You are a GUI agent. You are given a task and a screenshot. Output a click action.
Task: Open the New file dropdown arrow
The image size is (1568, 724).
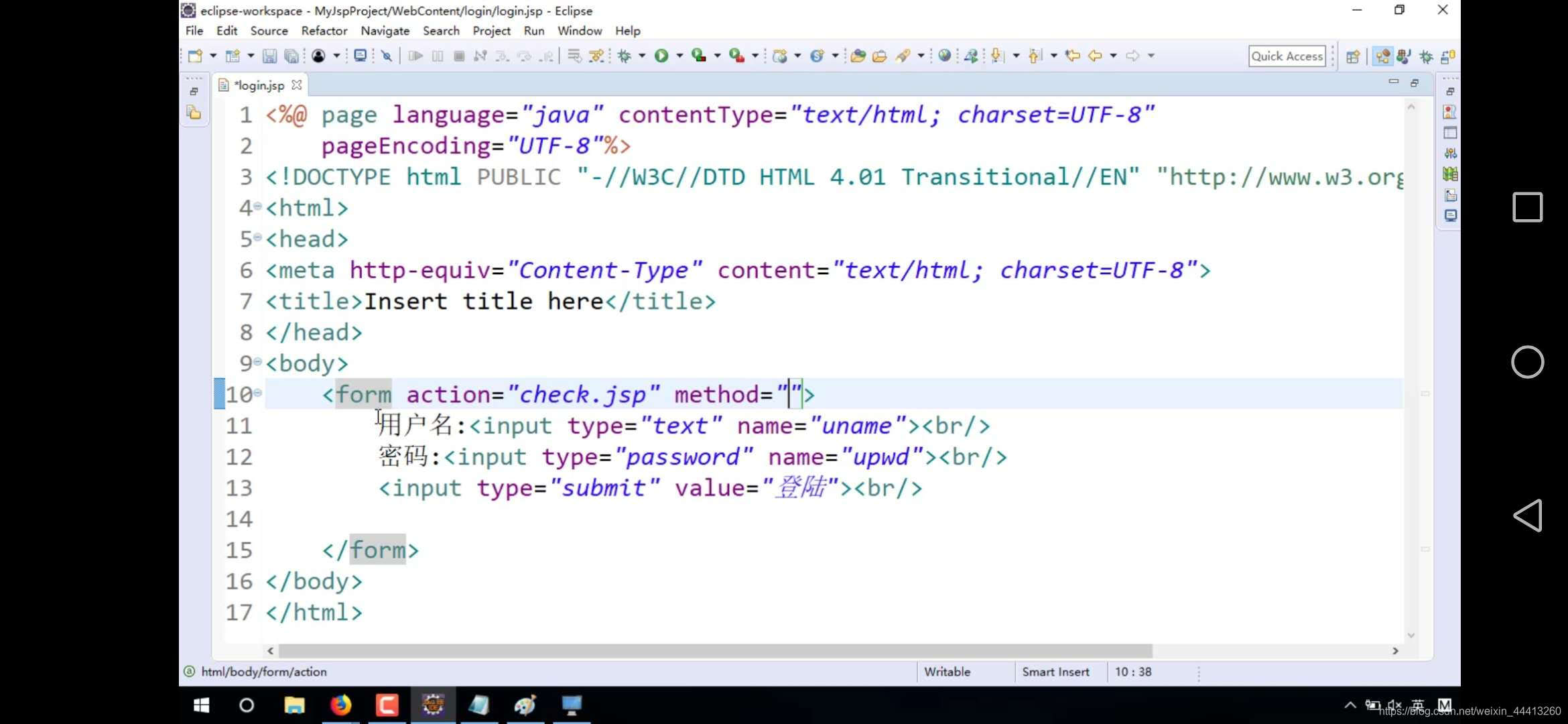[213, 56]
